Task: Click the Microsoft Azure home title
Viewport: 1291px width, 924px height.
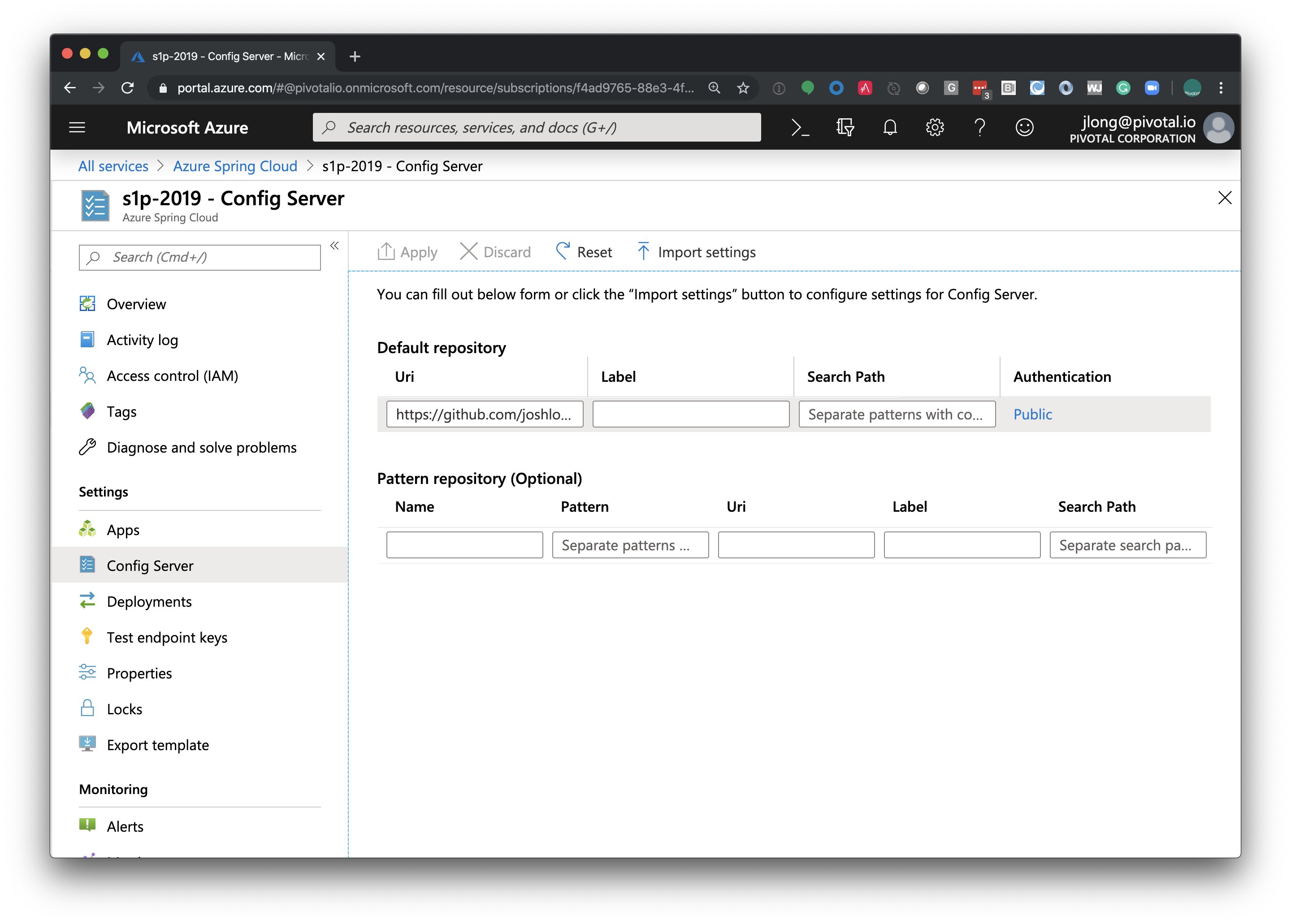Action: 187,127
